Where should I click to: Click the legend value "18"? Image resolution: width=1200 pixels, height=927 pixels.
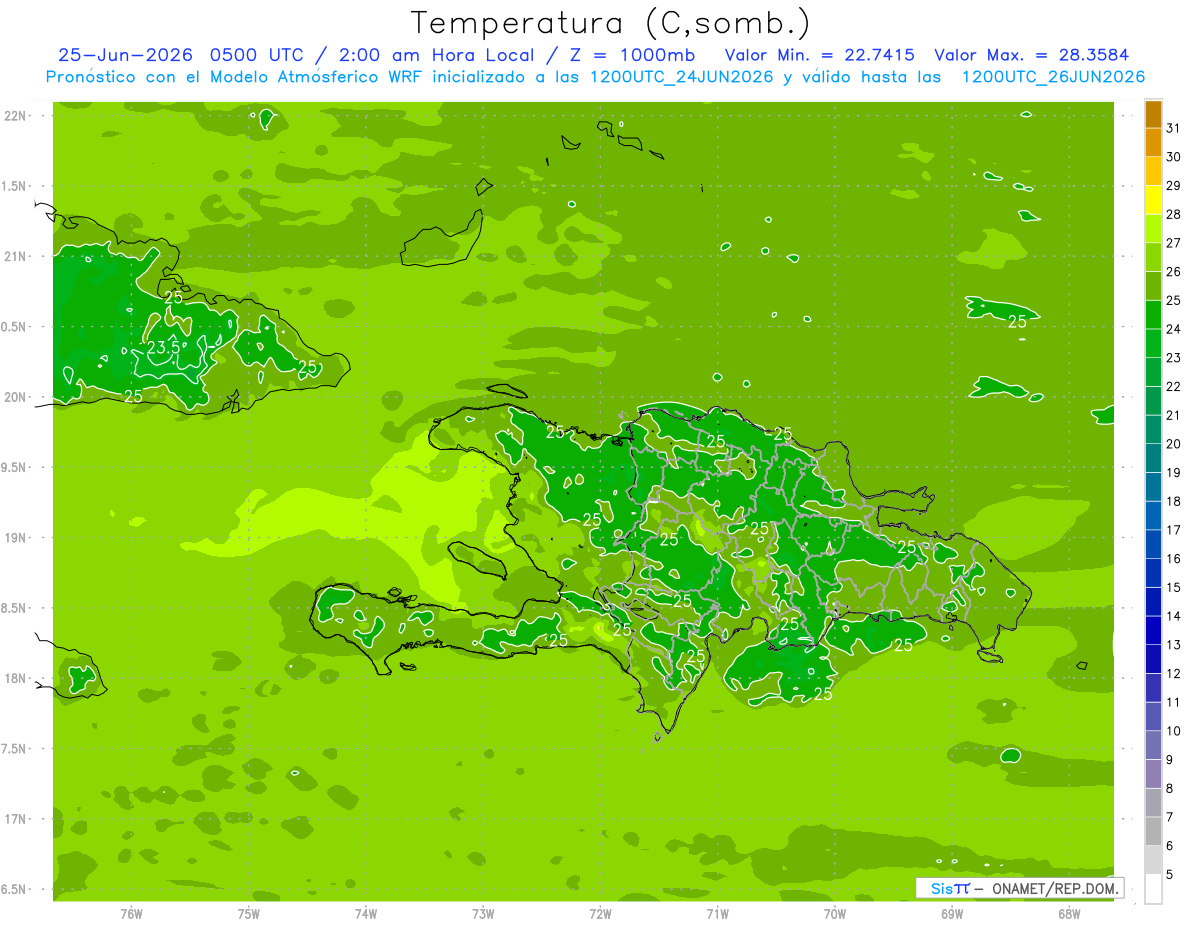[x=1173, y=501]
